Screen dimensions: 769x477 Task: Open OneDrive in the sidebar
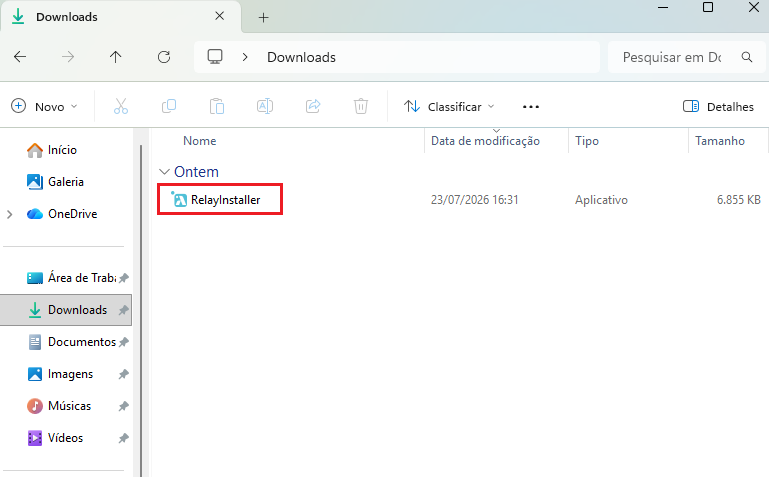[73, 214]
